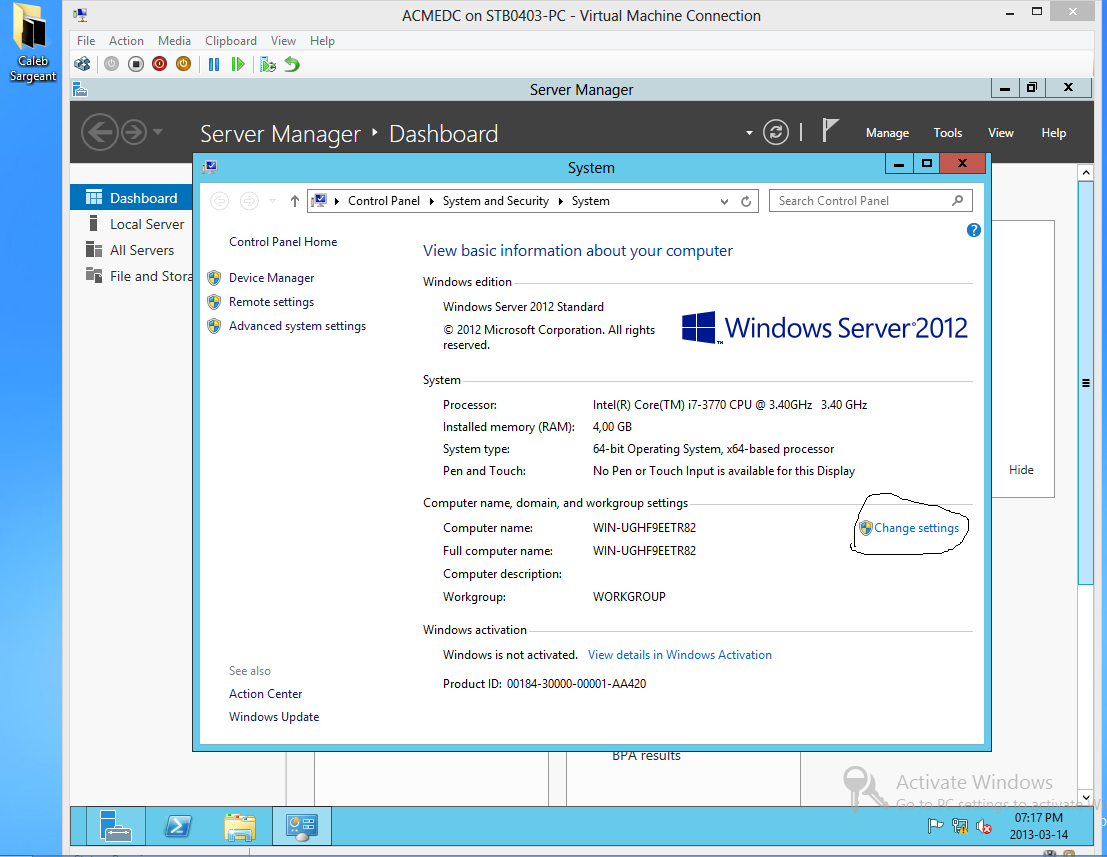This screenshot has height=857, width=1107.
Task: Click the Action Center flag in the tray
Action: point(935,826)
